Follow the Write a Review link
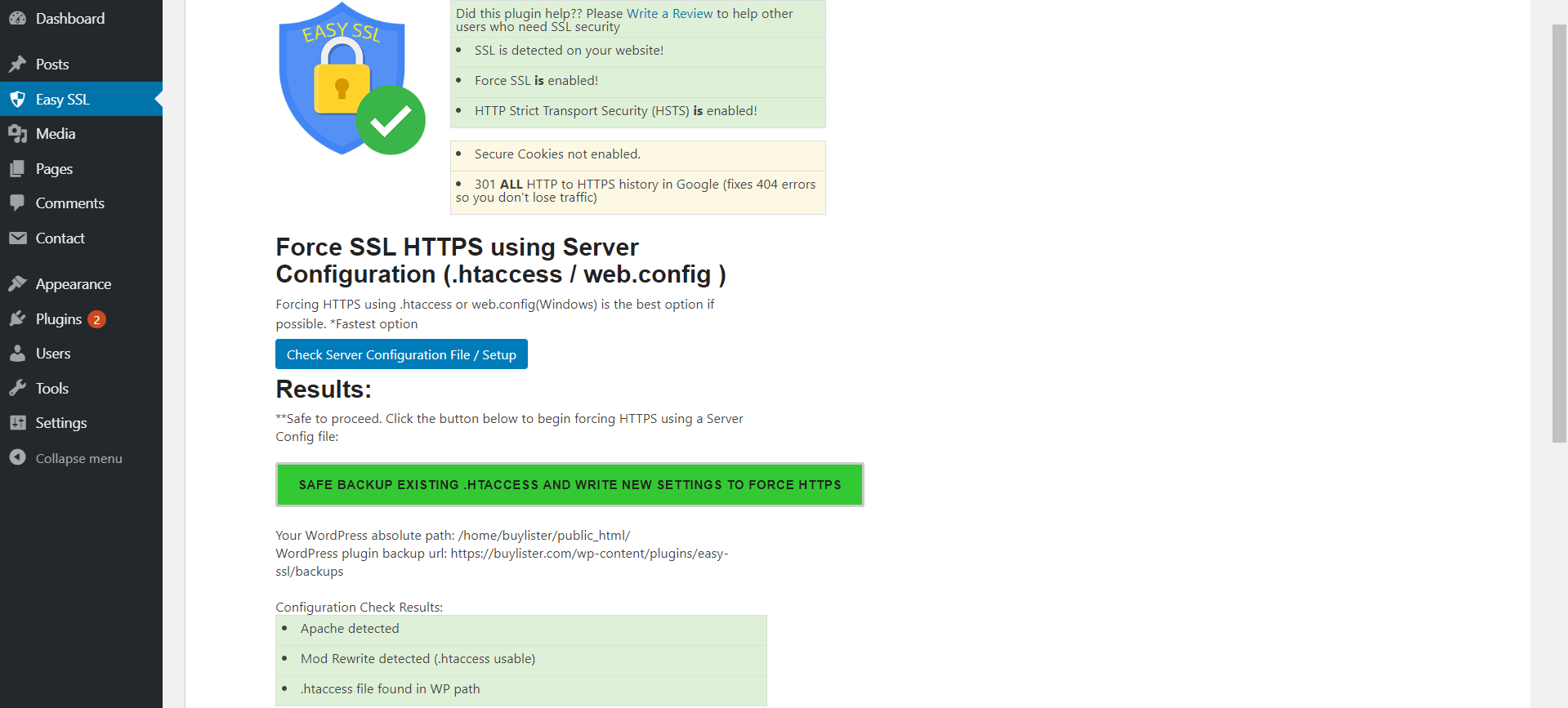This screenshot has width=1568, height=708. click(669, 13)
